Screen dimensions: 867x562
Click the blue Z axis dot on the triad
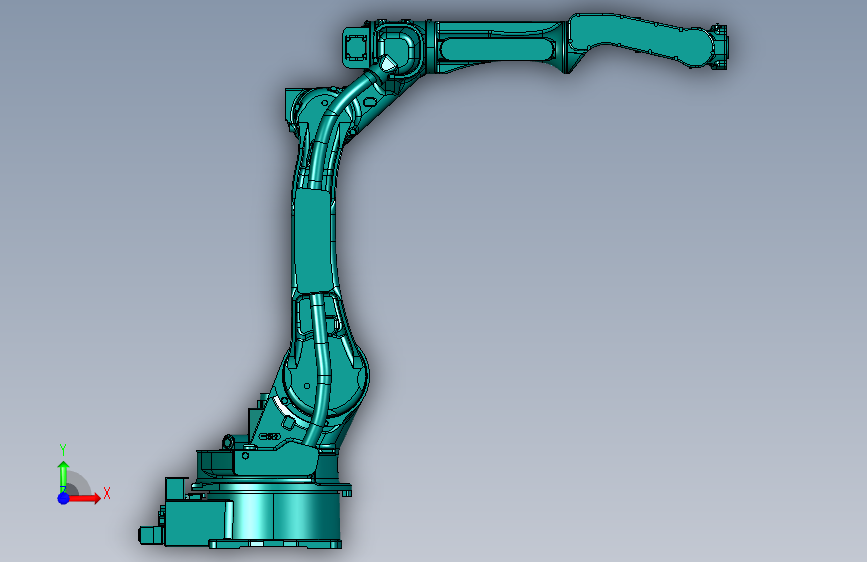tap(63, 498)
